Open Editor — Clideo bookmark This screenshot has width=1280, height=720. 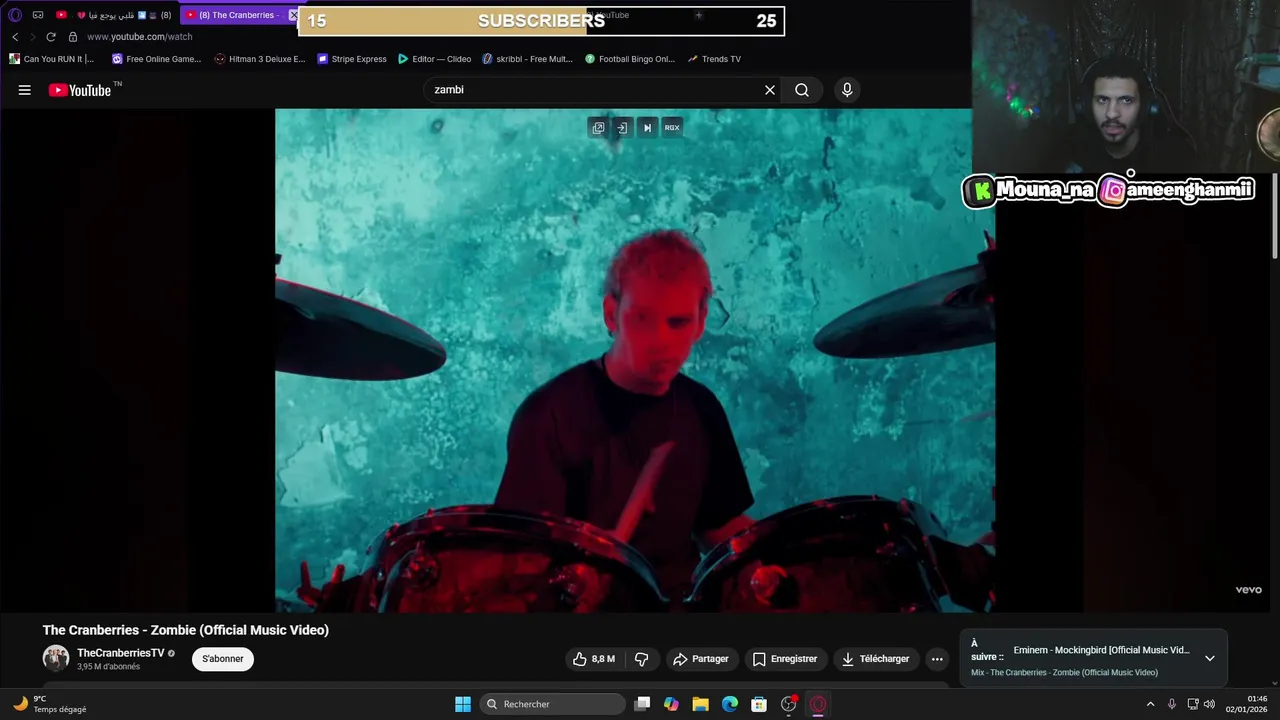435,59
